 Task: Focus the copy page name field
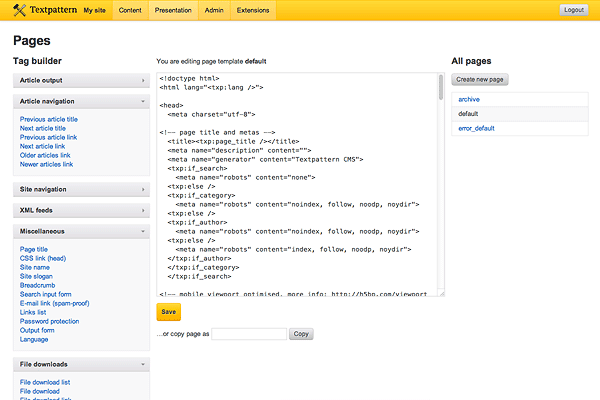[x=249, y=334]
